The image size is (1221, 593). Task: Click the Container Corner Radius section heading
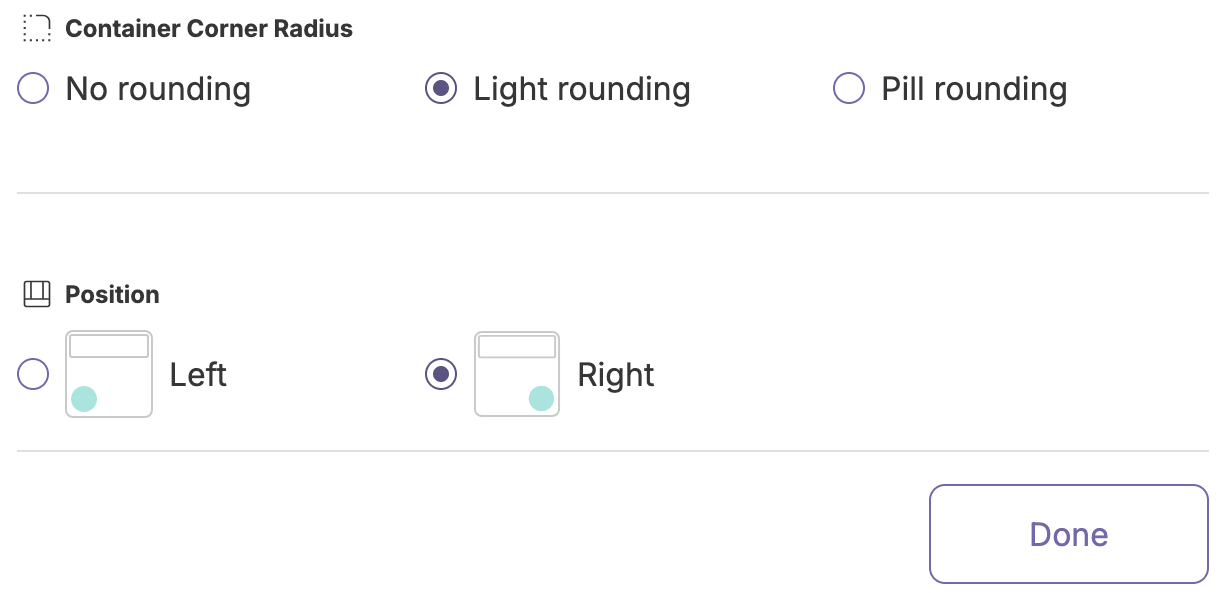209,28
